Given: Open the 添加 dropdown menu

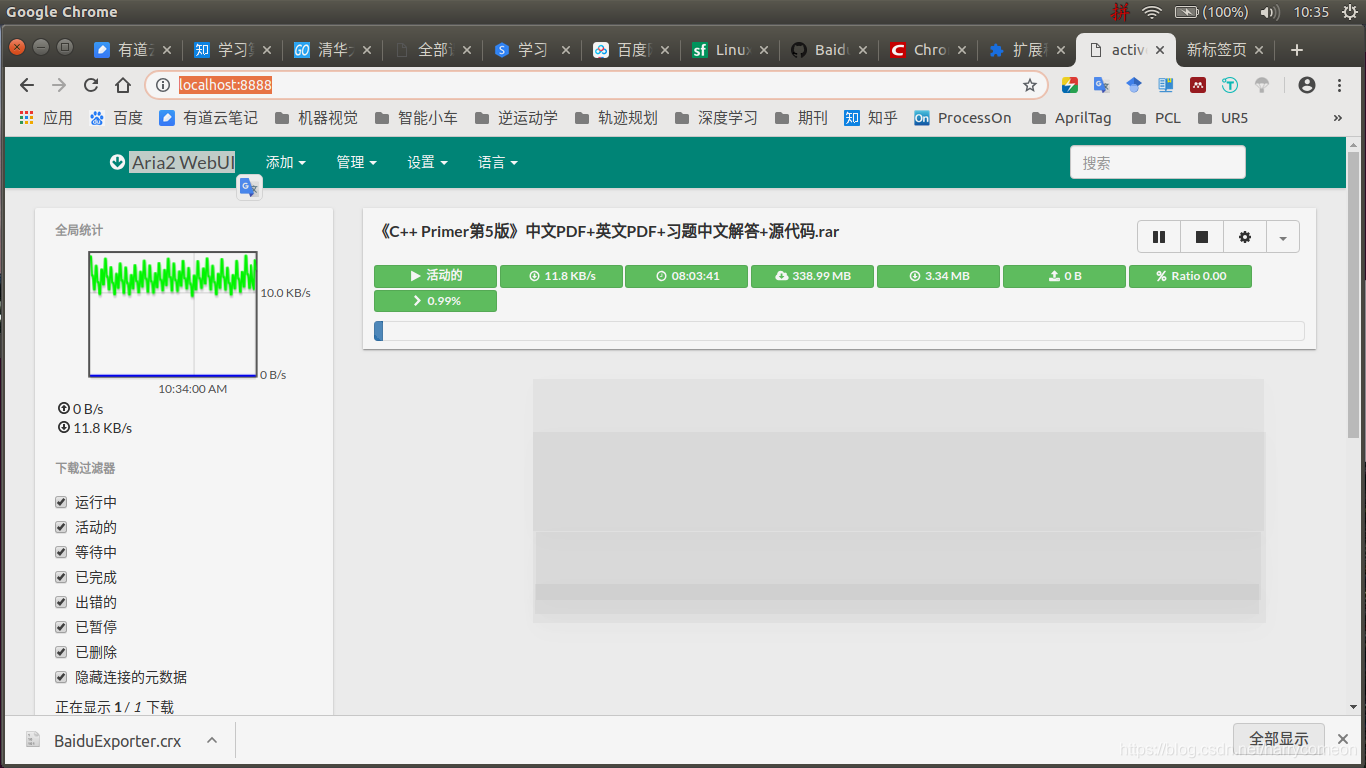Looking at the screenshot, I should coord(286,162).
